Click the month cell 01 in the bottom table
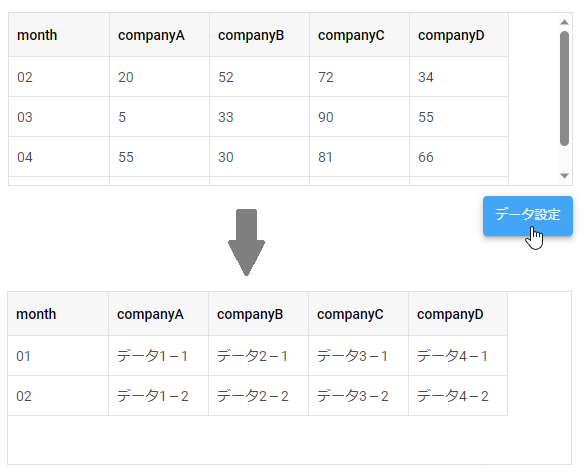Viewport: 585px width, 472px height. tap(58, 356)
